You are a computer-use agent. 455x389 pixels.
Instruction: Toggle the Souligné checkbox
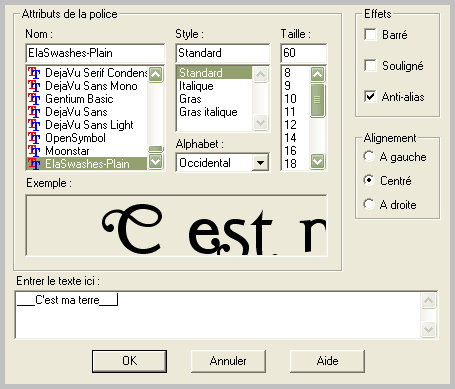tap(370, 65)
